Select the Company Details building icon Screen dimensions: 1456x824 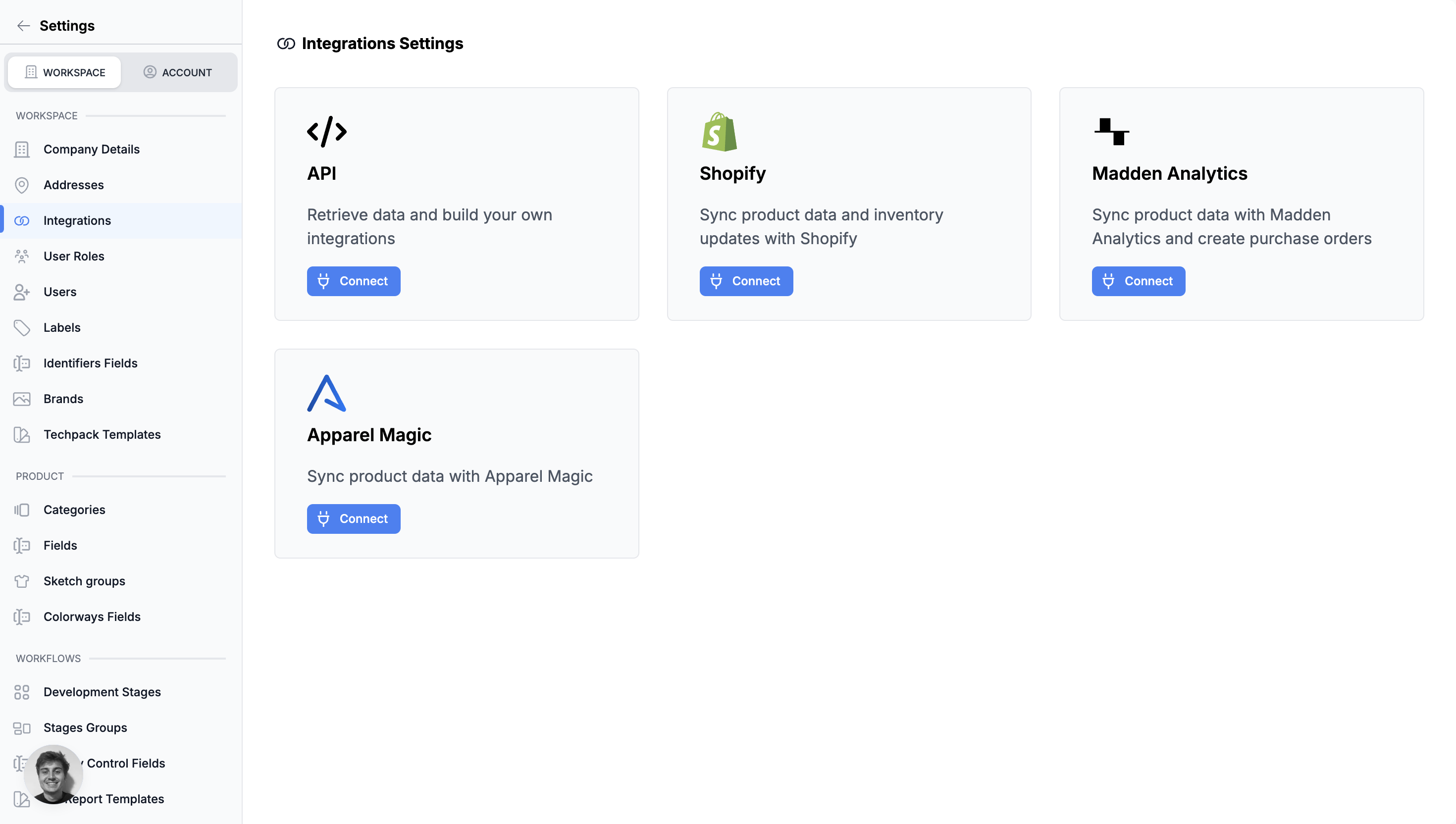coord(21,149)
